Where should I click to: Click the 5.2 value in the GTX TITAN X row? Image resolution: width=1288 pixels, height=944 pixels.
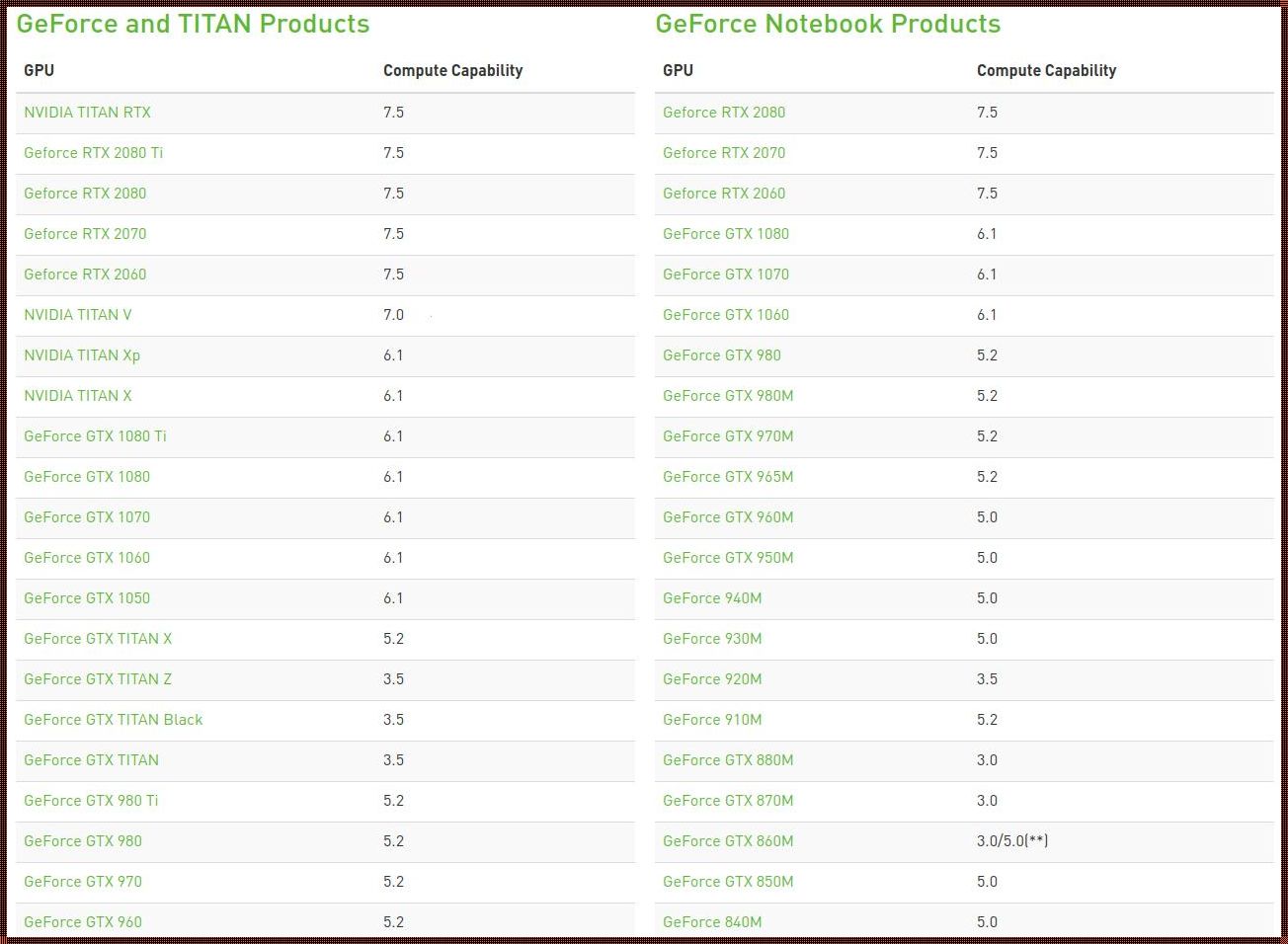[x=393, y=639]
